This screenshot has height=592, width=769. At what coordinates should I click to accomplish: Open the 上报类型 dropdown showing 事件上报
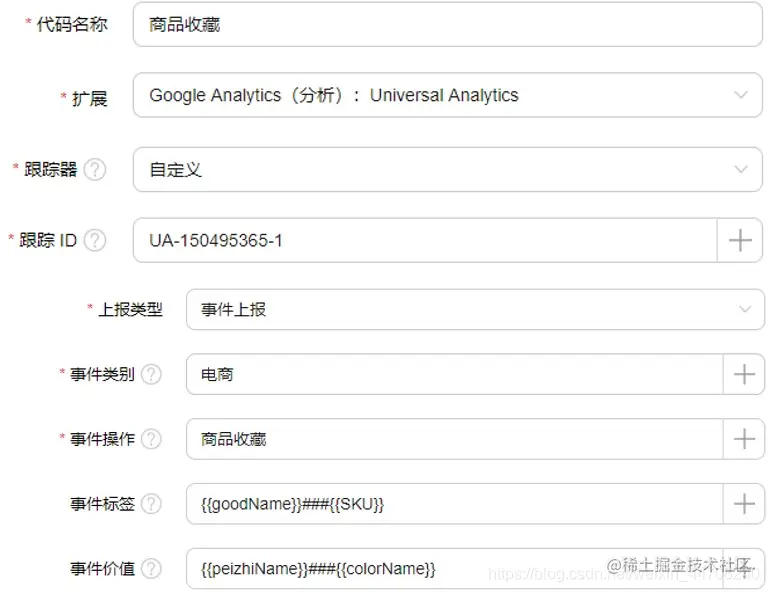(x=475, y=309)
